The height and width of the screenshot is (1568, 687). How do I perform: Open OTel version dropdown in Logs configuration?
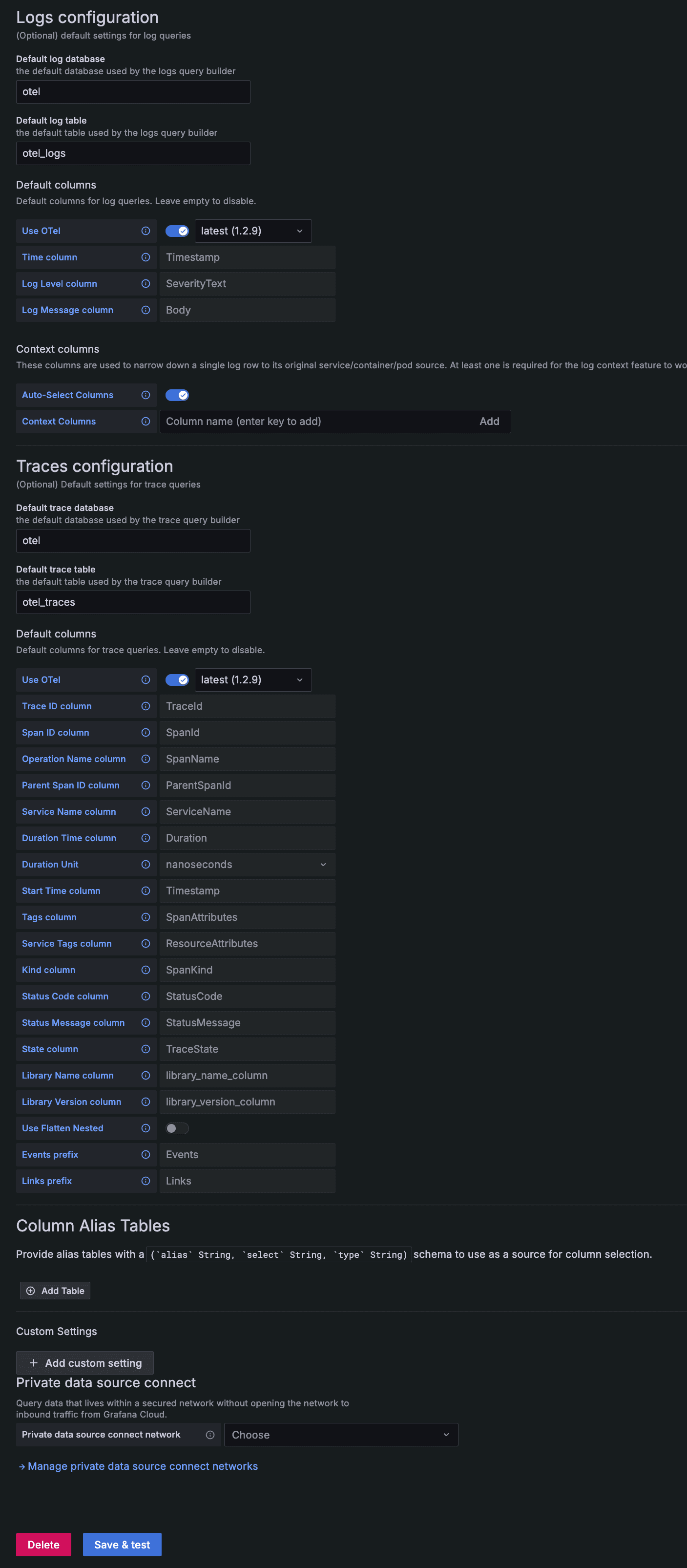252,232
